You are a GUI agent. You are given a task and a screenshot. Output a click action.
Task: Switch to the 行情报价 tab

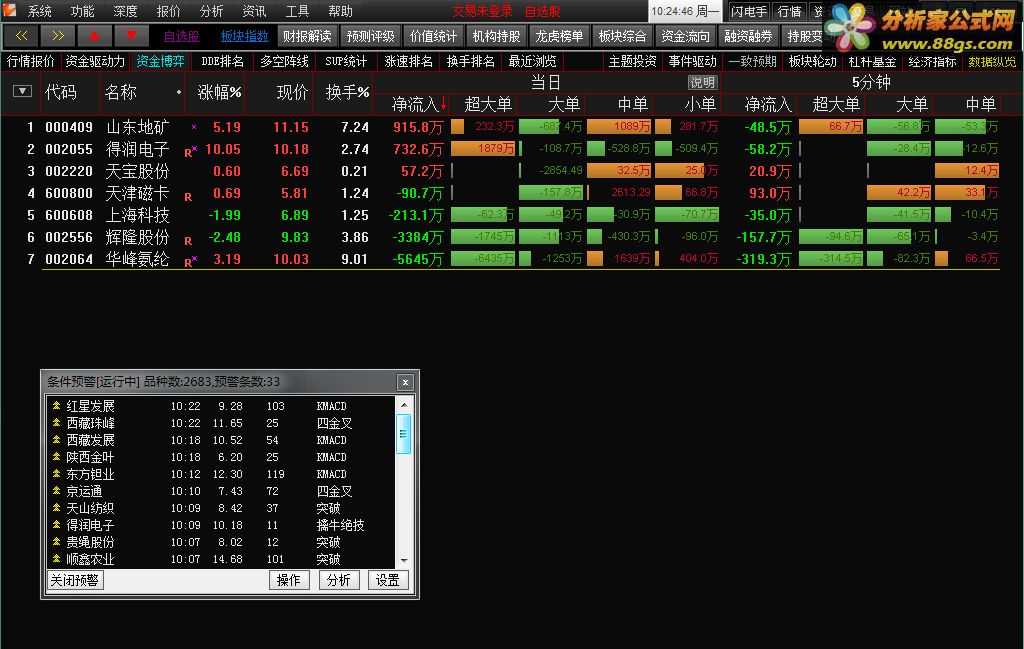(30, 61)
